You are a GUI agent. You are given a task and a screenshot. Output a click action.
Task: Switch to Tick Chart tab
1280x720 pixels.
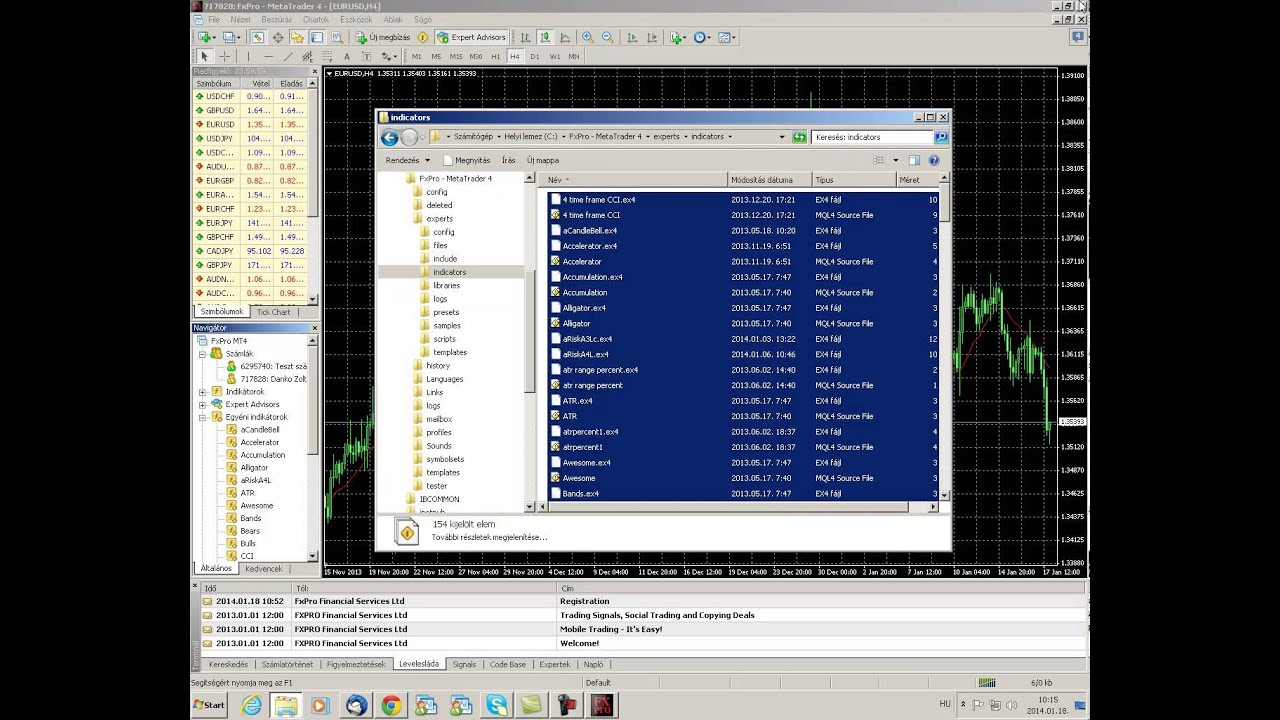(273, 312)
